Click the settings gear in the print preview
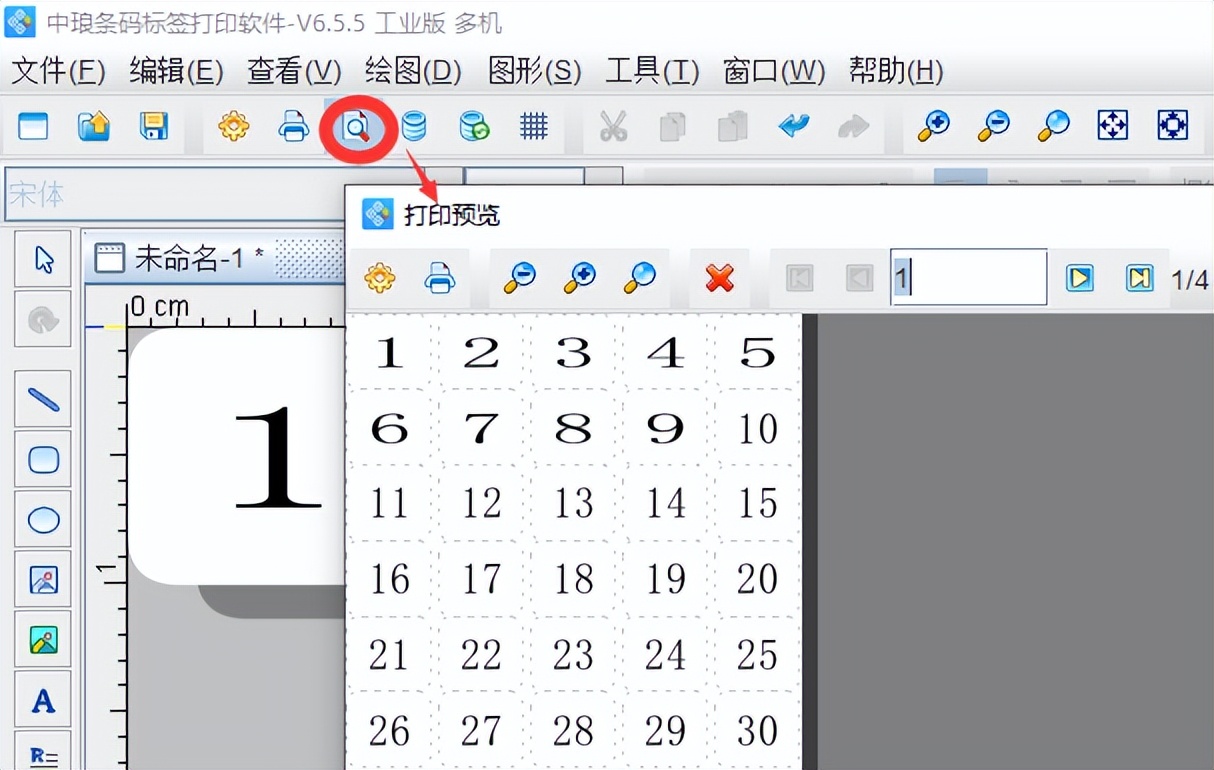Screen dimensions: 1214x770 click(x=379, y=278)
